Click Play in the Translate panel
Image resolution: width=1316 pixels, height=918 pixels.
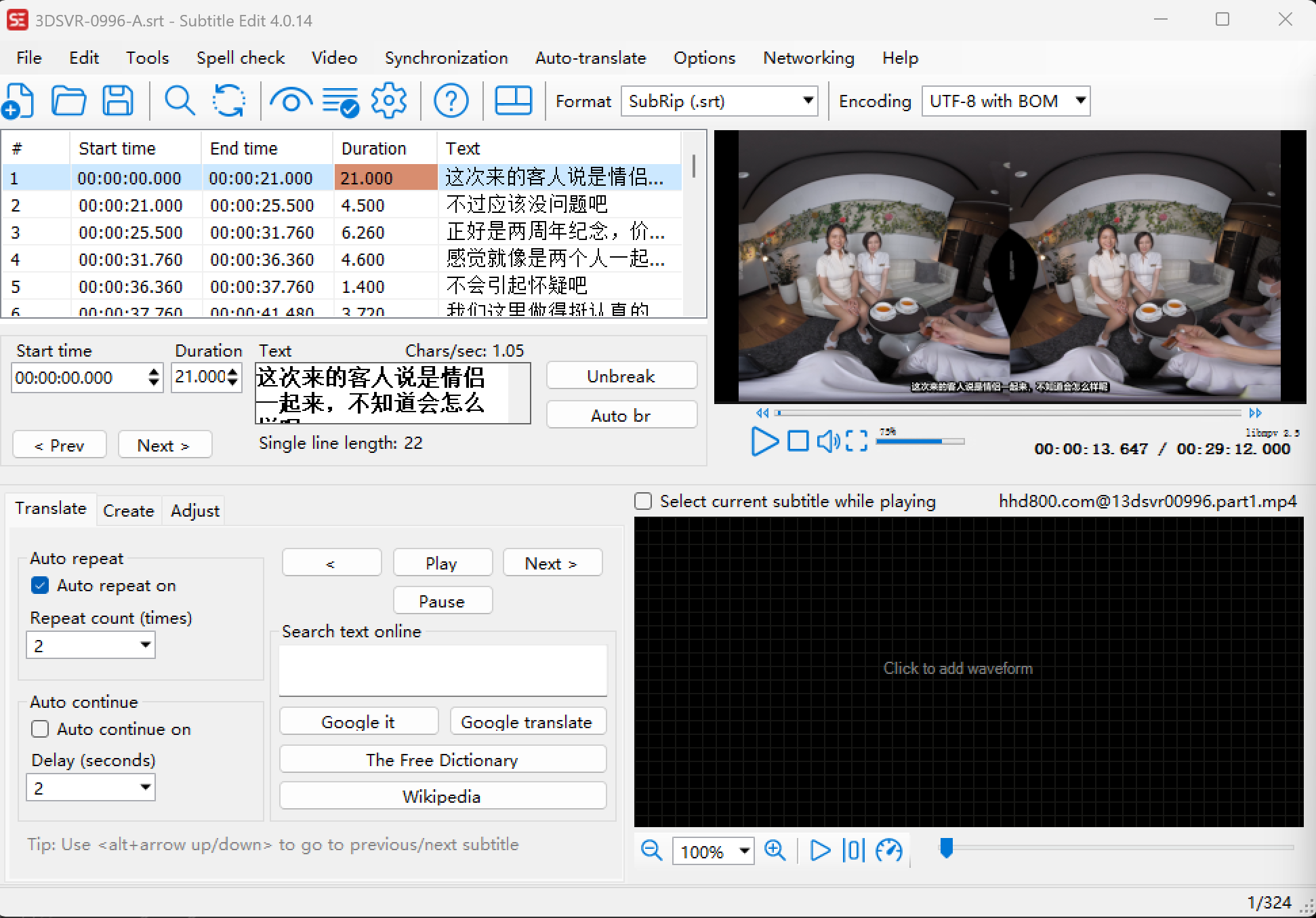click(443, 563)
